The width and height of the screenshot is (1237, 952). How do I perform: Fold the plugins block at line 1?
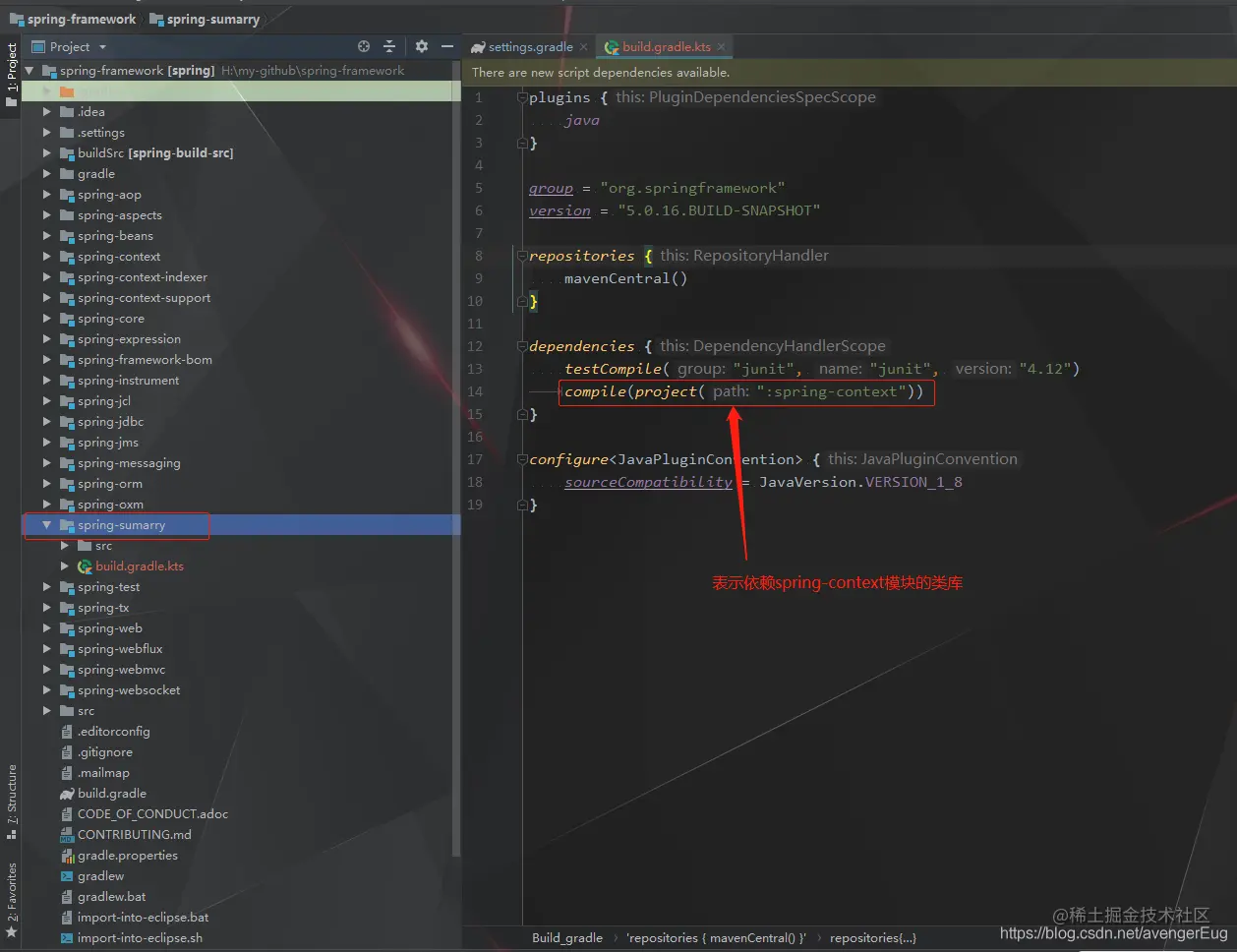tap(522, 97)
